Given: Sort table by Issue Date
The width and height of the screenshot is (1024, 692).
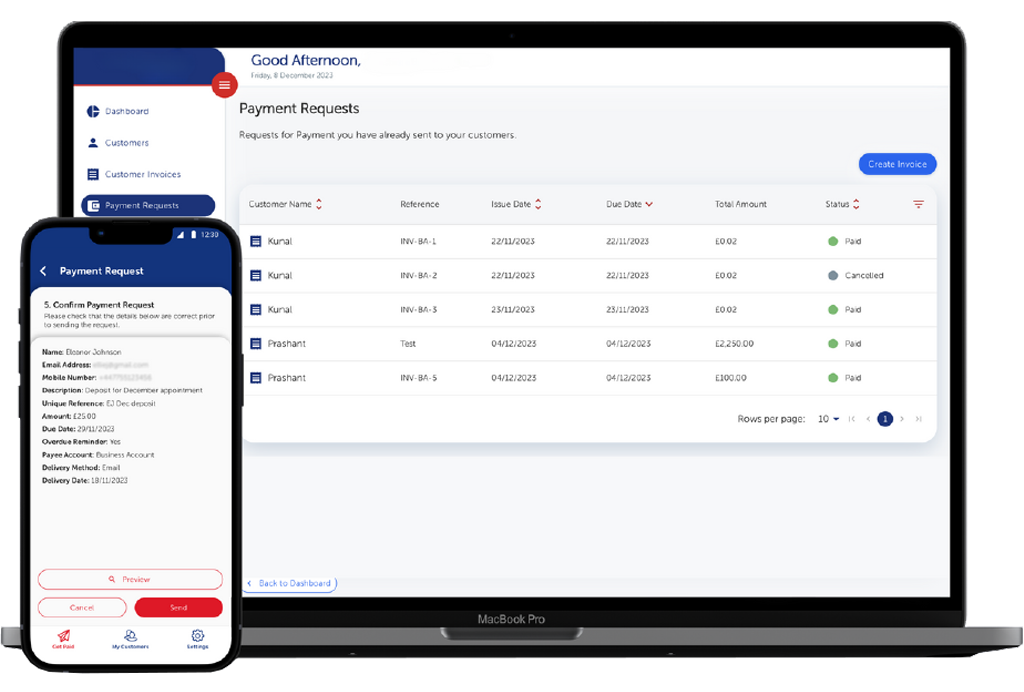Looking at the screenshot, I should 538,205.
